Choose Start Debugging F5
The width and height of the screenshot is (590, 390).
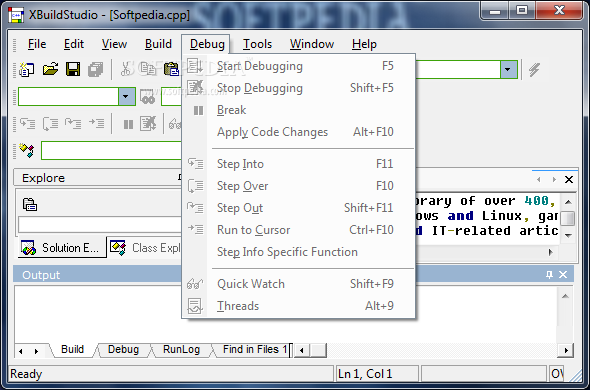(298, 66)
